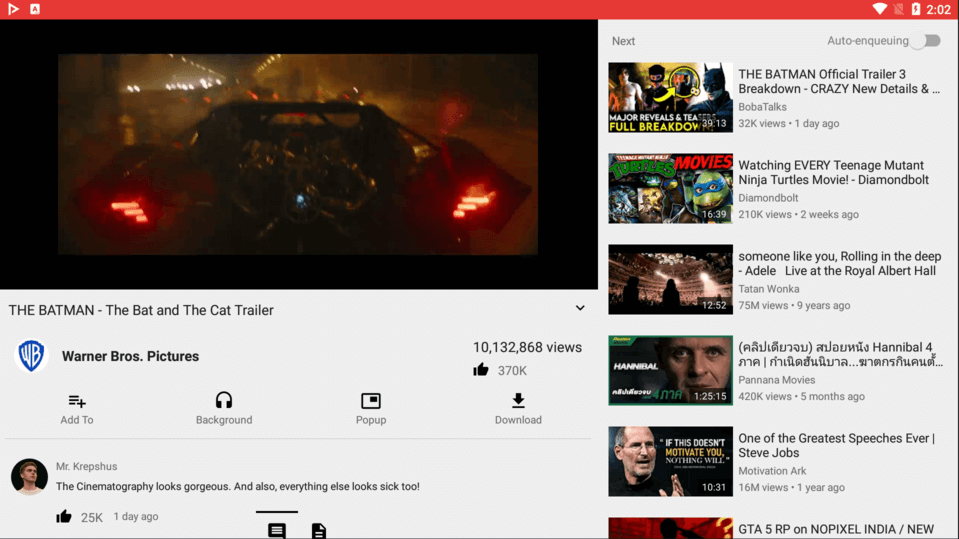The width and height of the screenshot is (959, 539).
Task: Play the Adele Royal Albert Hall thumbnail
Action: click(x=670, y=279)
